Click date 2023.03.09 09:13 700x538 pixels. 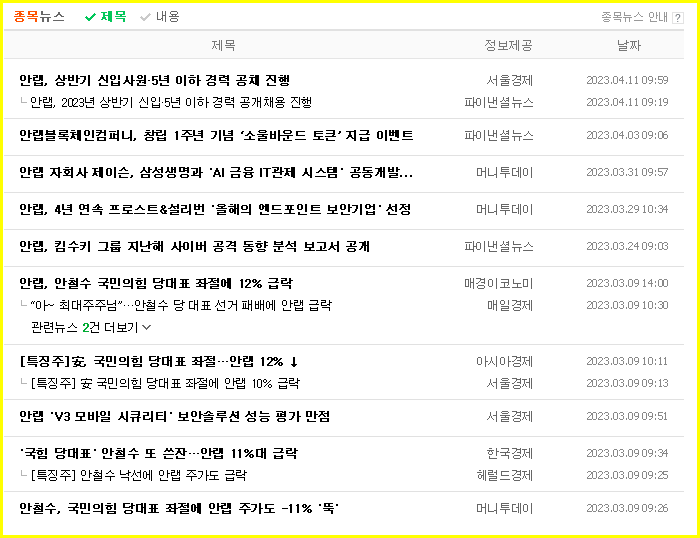coord(627,383)
